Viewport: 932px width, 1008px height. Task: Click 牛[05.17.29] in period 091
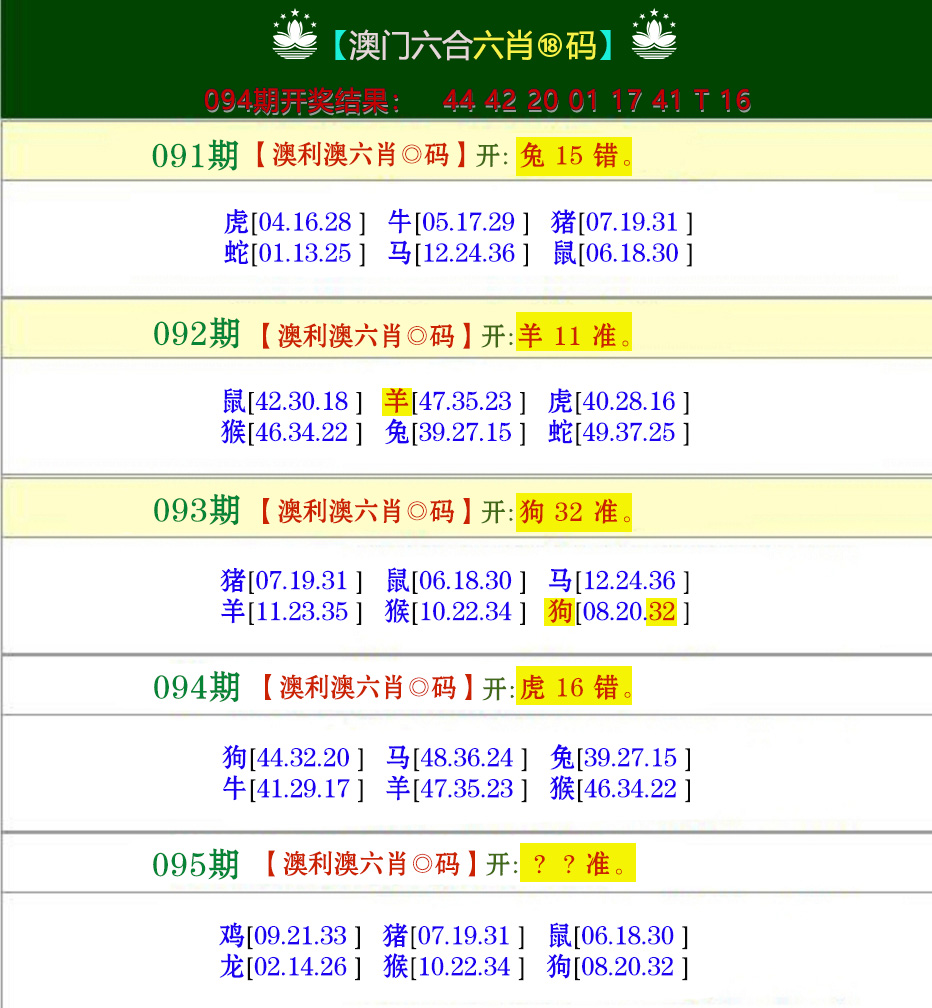pyautogui.click(x=458, y=222)
